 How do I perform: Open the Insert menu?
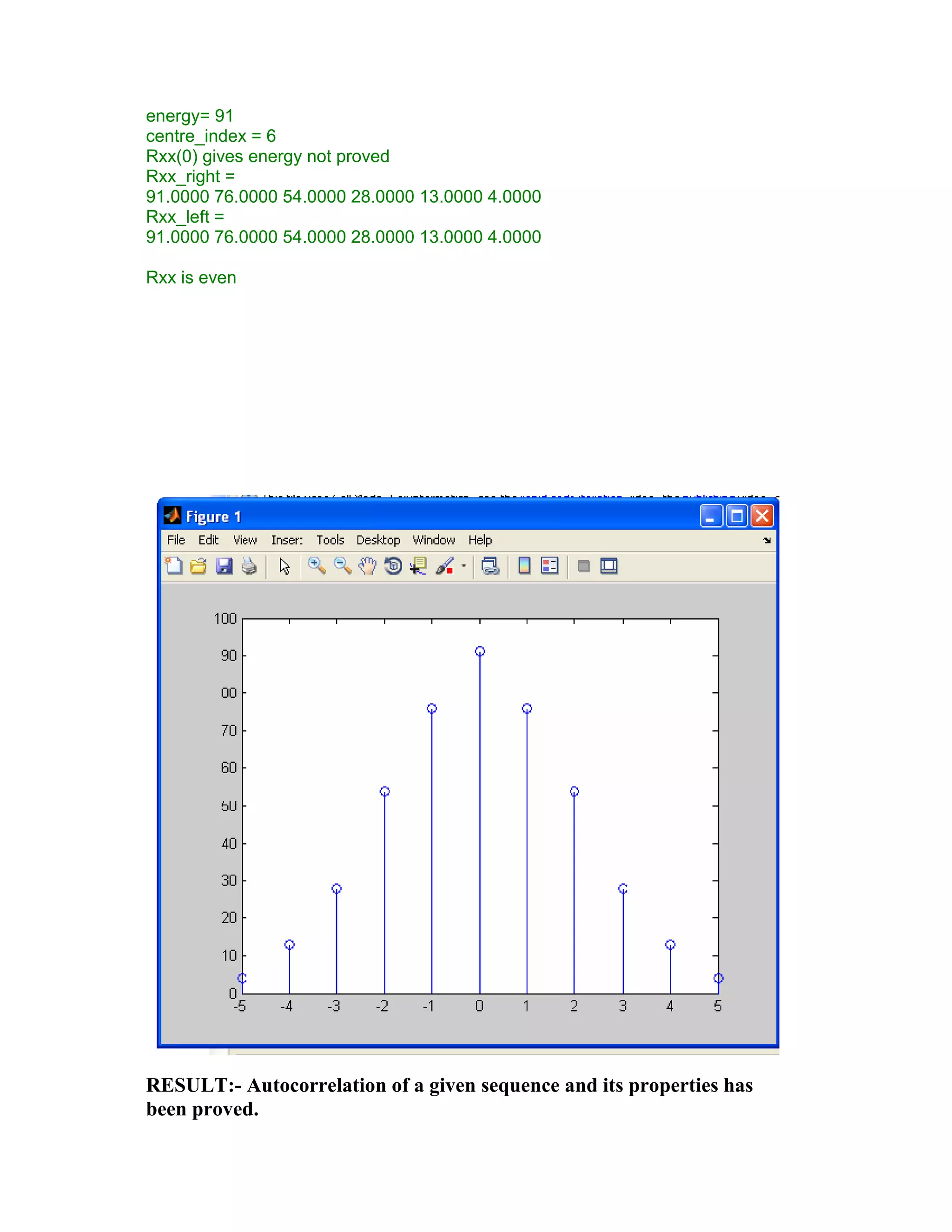287,540
